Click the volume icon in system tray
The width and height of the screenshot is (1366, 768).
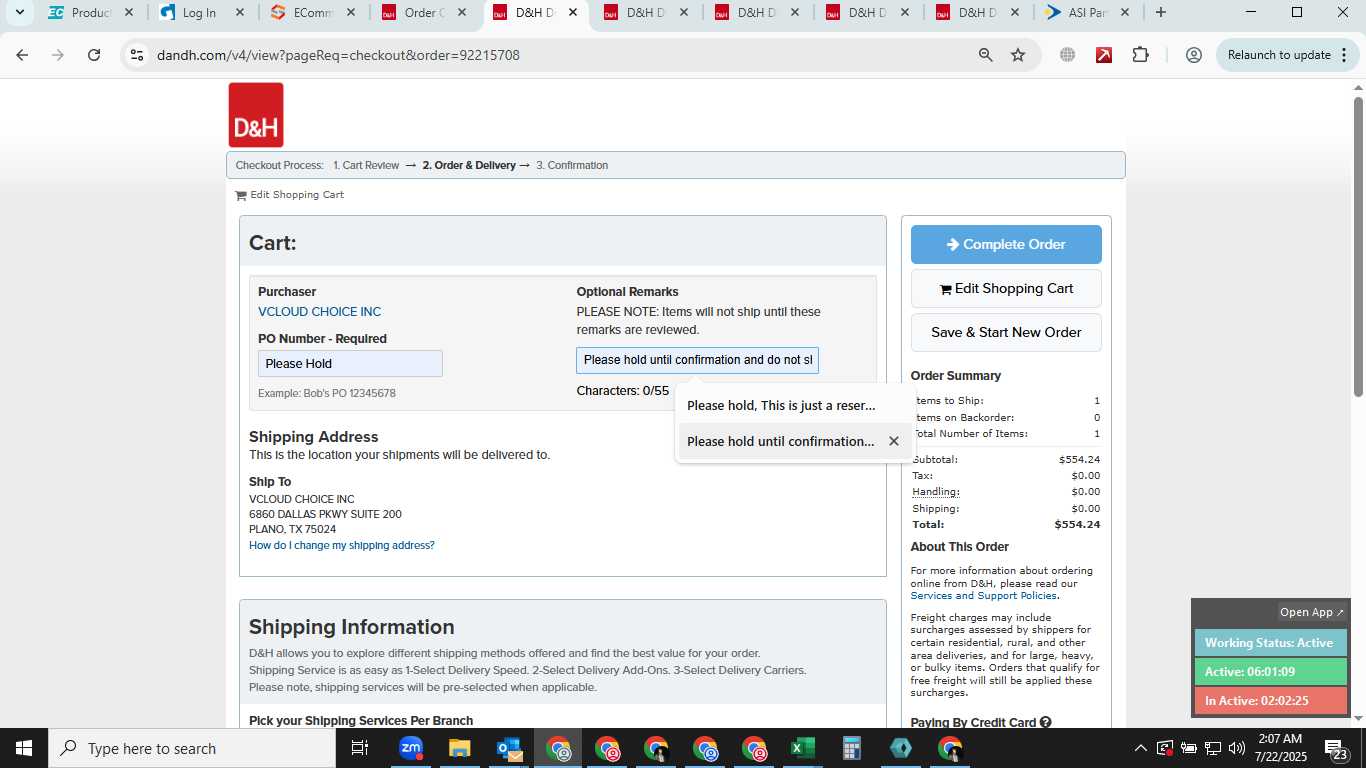(1237, 748)
